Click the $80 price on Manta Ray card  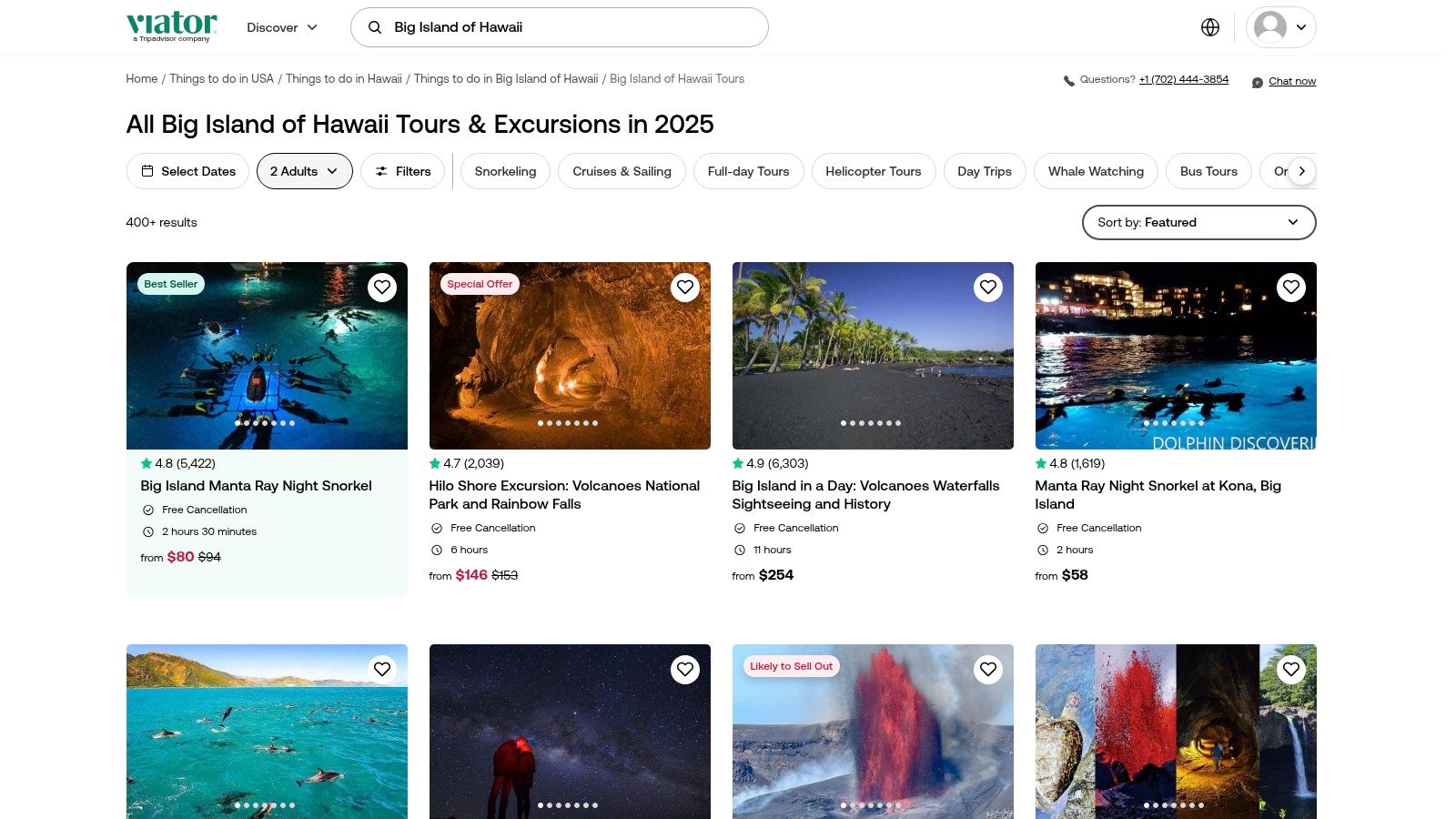180,557
